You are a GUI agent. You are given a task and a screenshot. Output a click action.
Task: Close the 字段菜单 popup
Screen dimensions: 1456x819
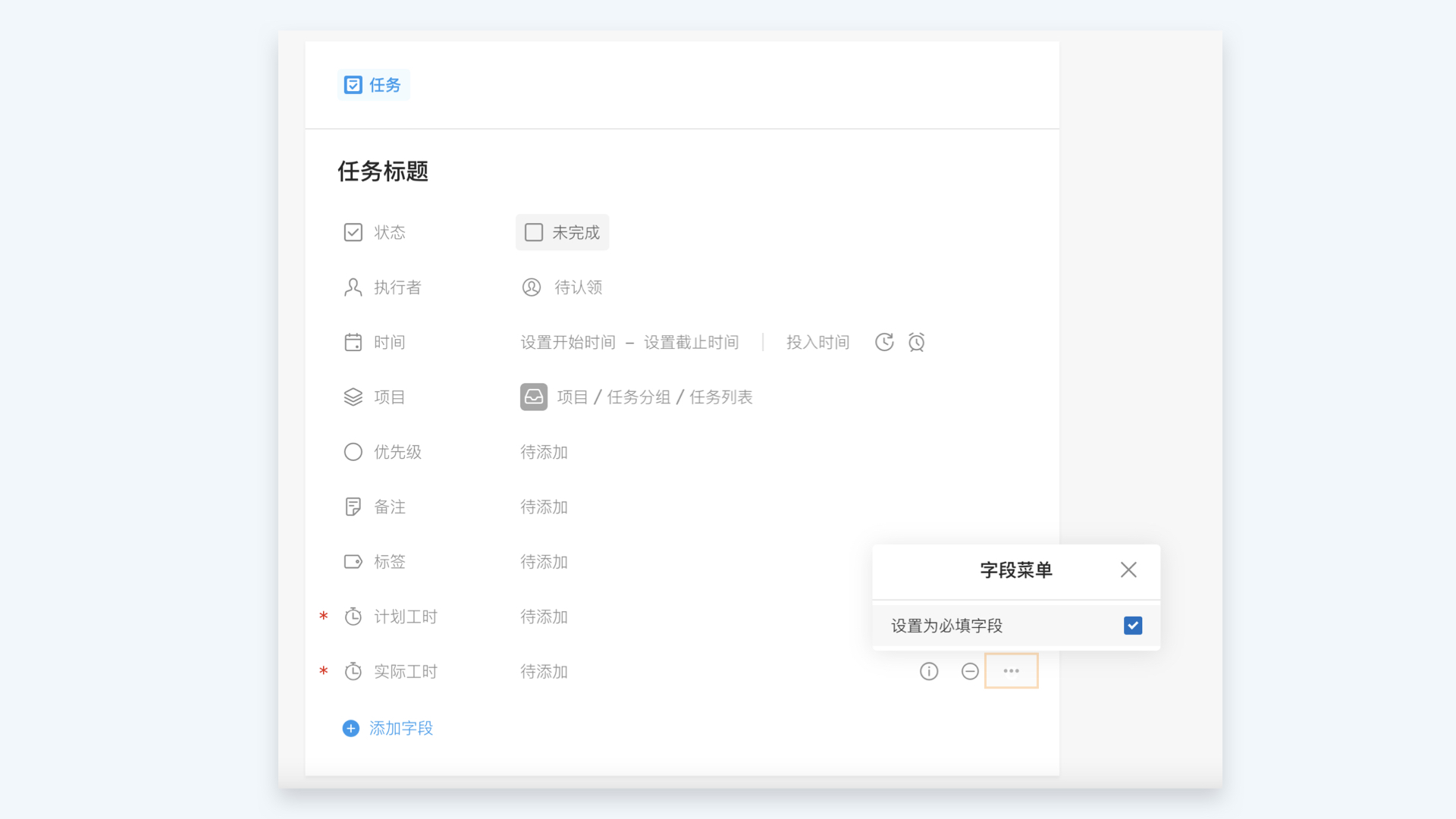(x=1128, y=570)
